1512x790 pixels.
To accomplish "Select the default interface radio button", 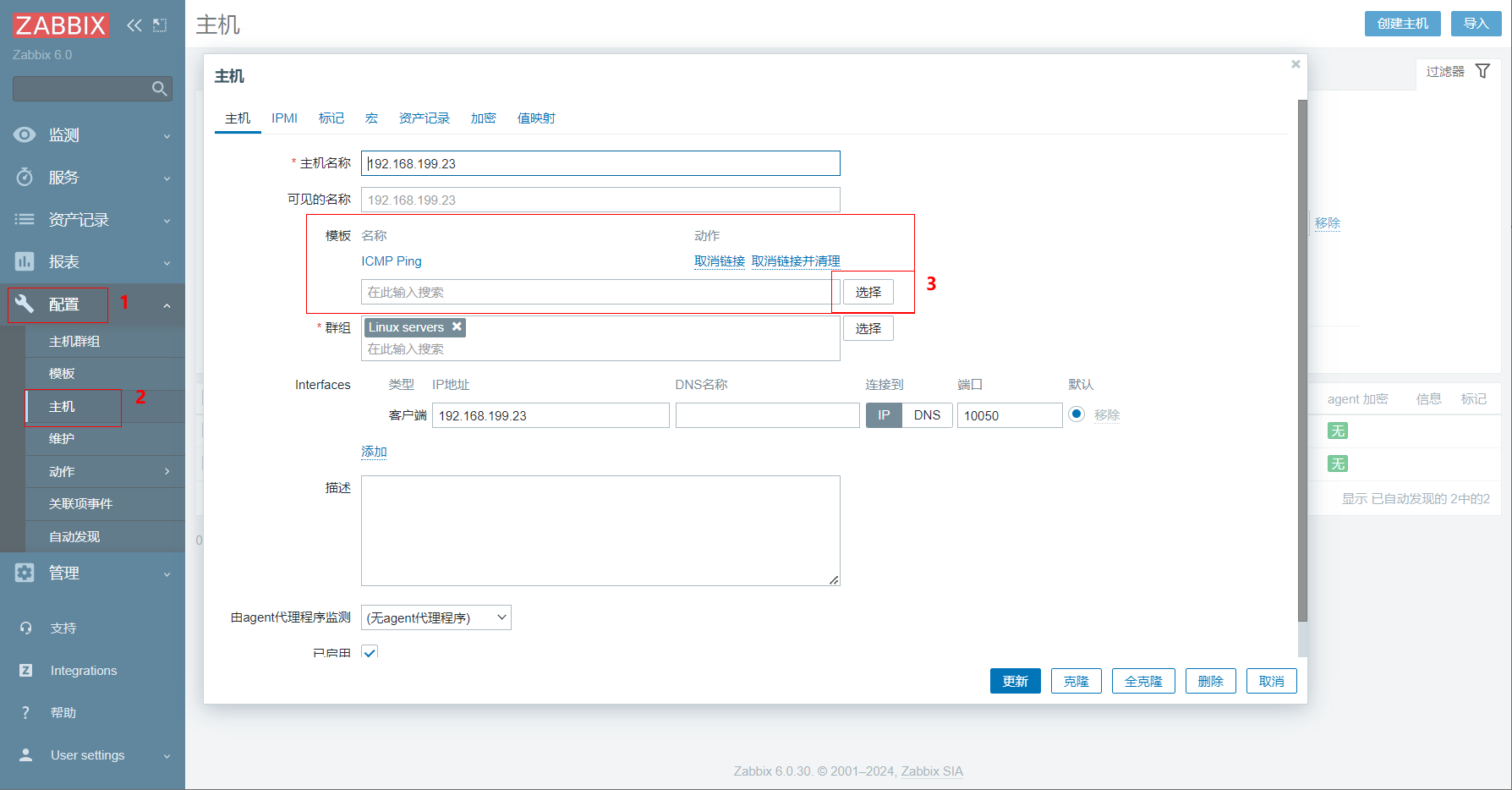I will coord(1076,414).
